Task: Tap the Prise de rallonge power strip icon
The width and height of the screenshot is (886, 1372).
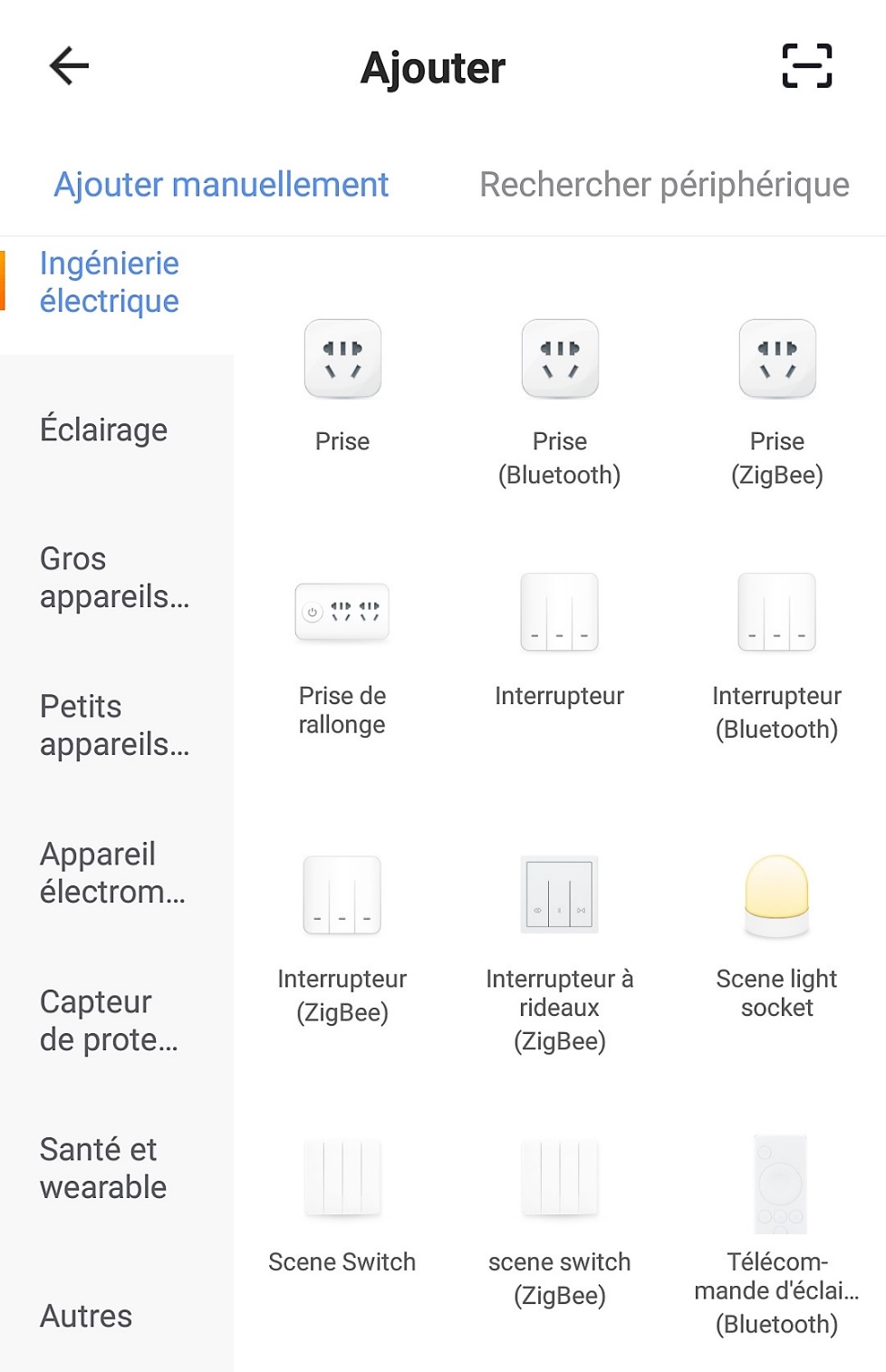Action: click(x=342, y=613)
